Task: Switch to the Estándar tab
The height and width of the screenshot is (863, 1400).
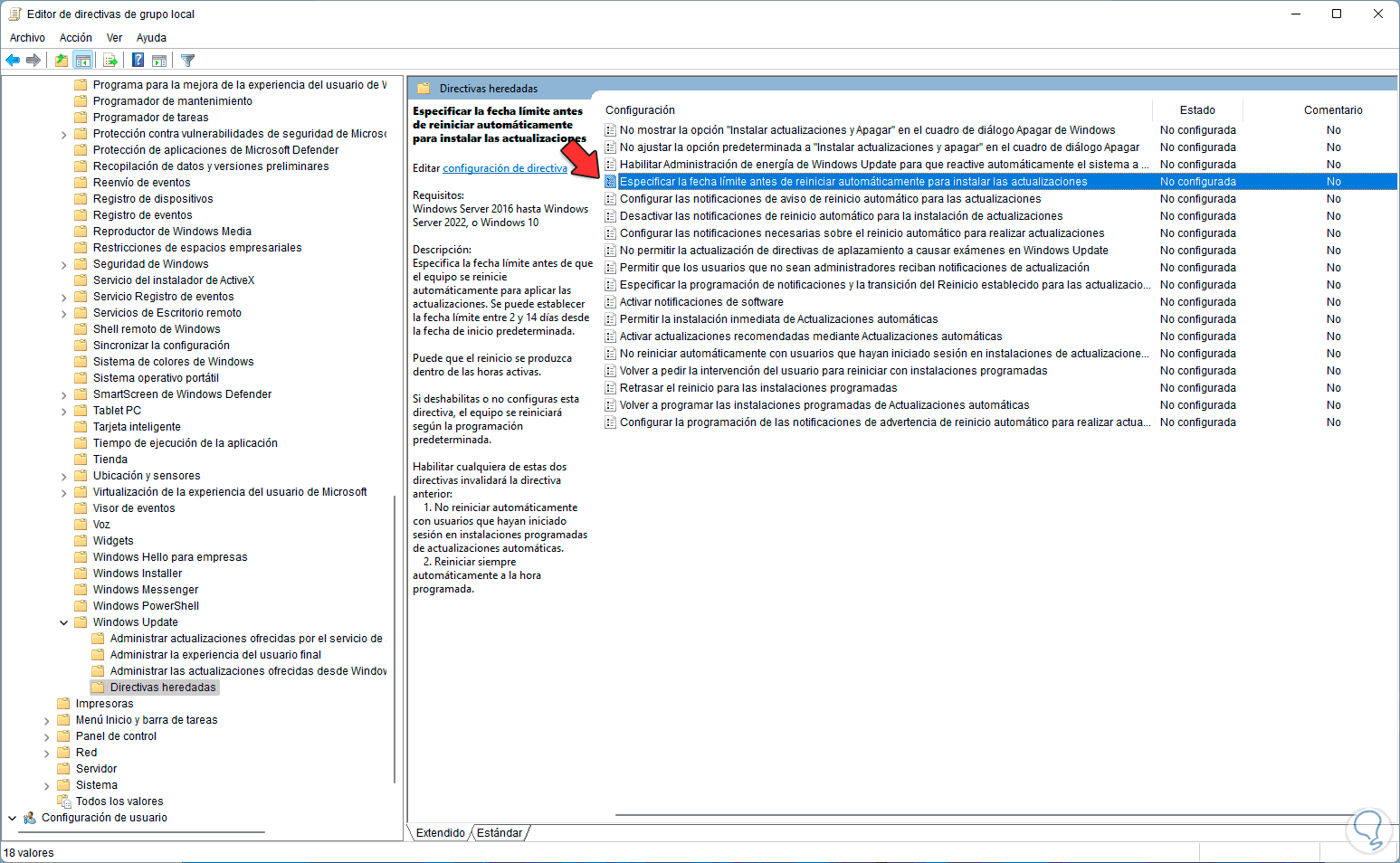Action: click(500, 833)
